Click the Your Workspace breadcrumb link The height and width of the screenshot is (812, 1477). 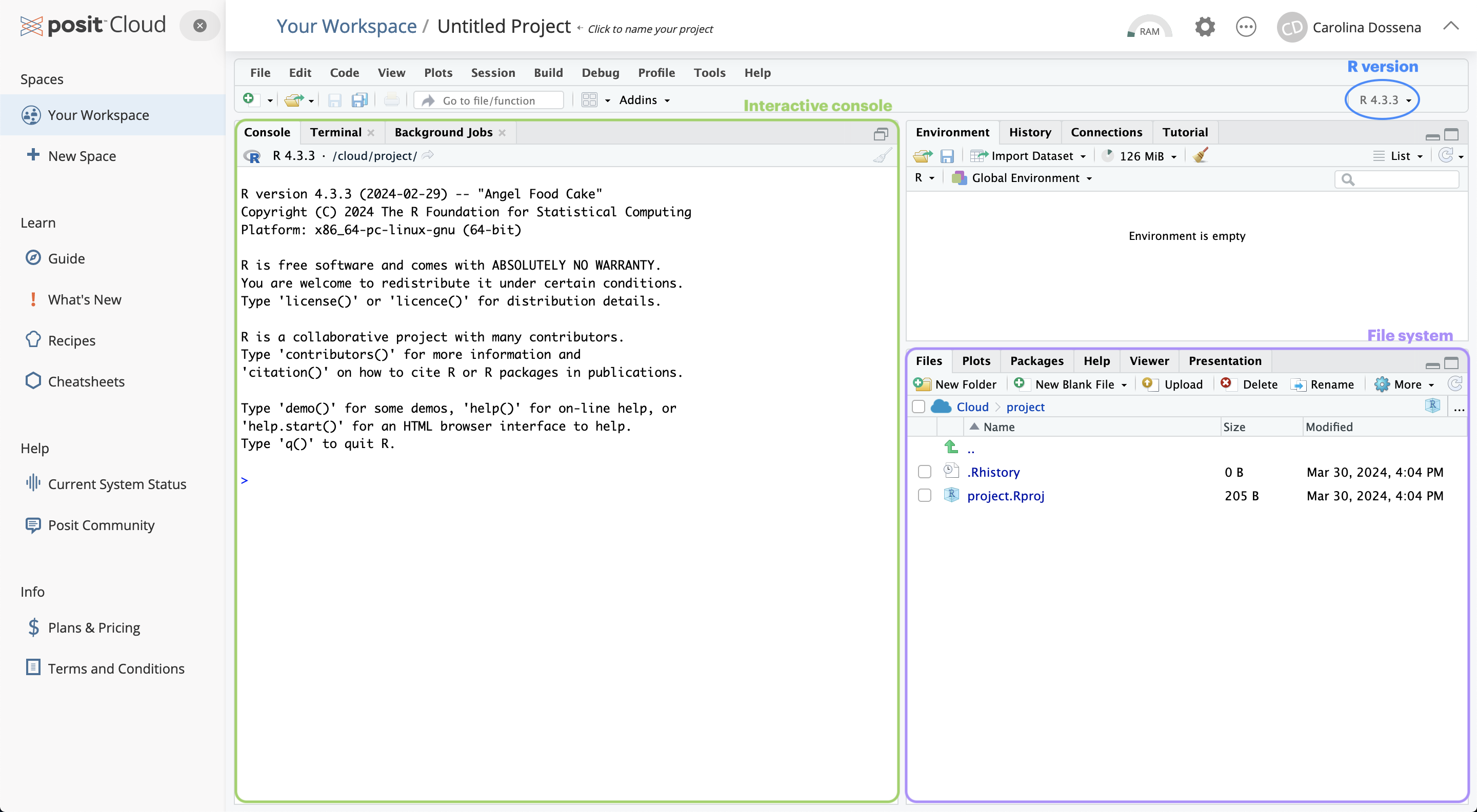346,26
